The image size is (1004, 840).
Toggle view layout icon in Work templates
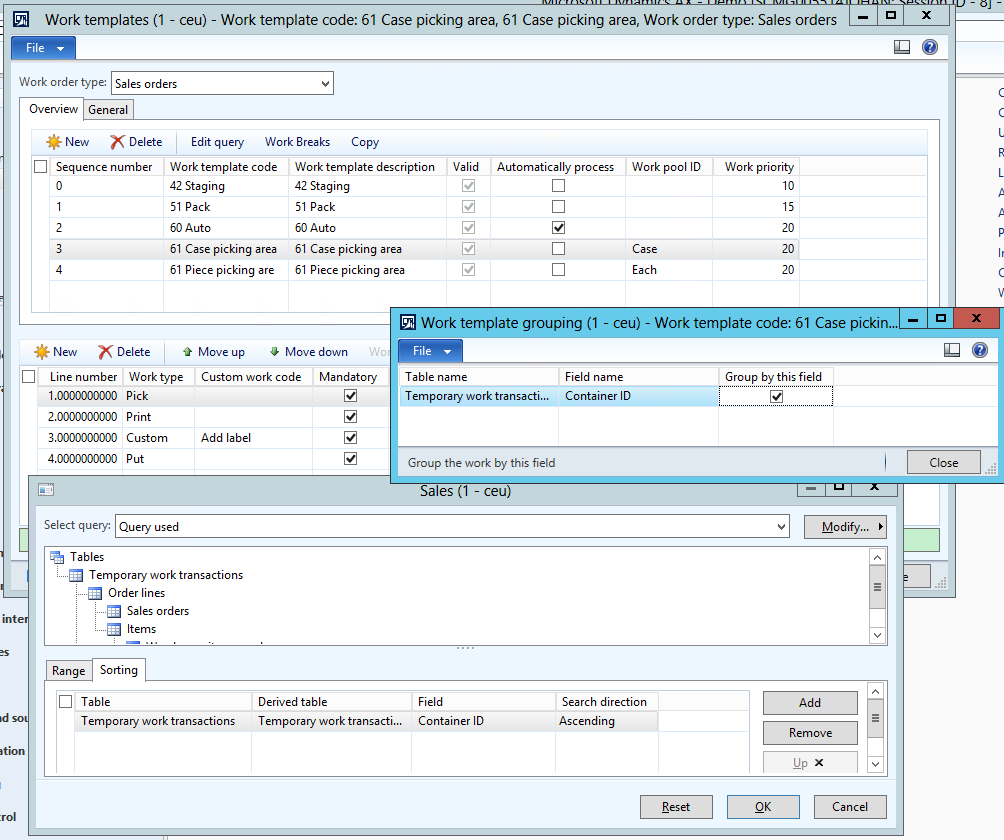902,47
